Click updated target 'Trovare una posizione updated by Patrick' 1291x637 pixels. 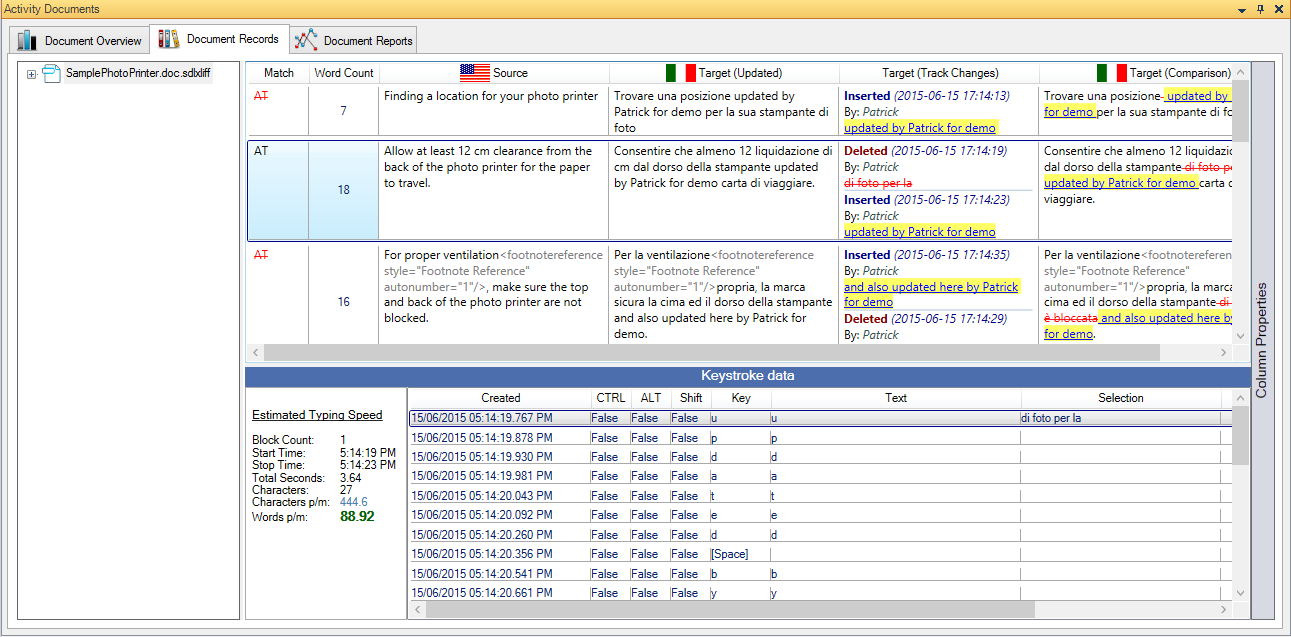click(722, 112)
